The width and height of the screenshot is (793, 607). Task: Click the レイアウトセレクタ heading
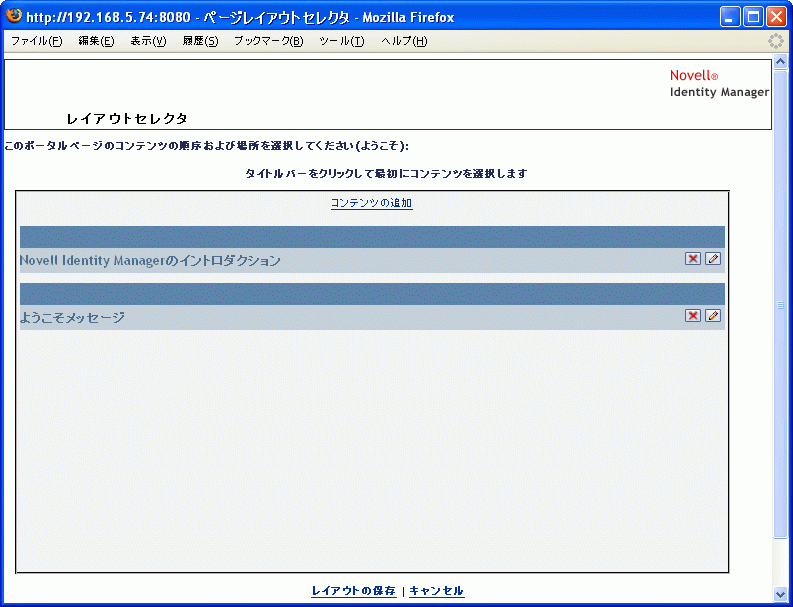(x=127, y=119)
